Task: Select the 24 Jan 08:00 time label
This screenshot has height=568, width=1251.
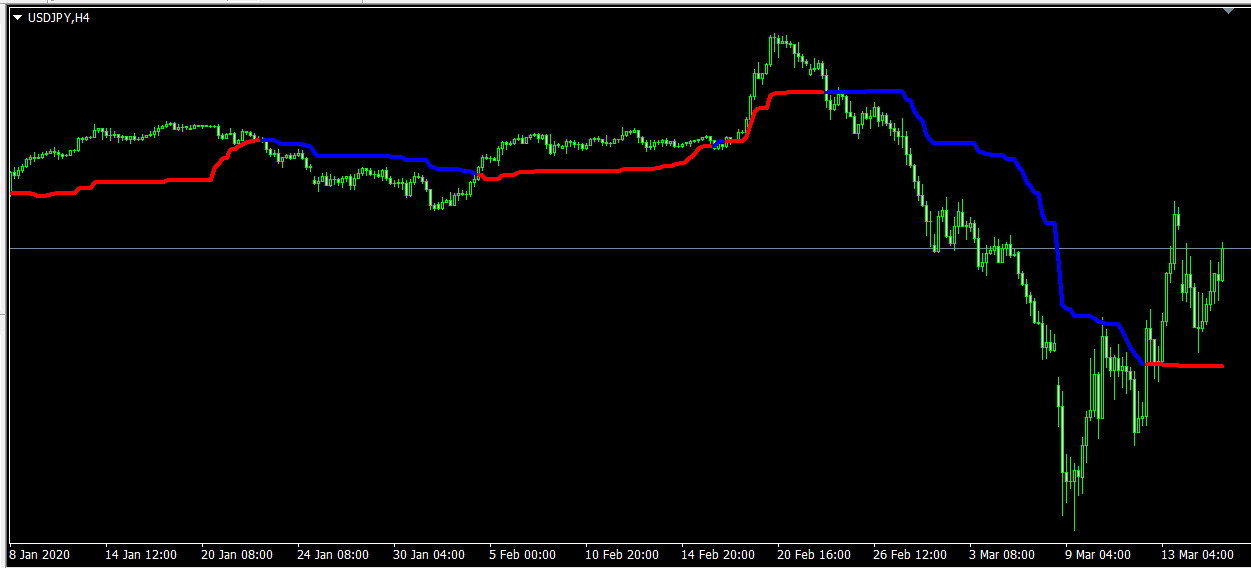Action: (x=333, y=554)
